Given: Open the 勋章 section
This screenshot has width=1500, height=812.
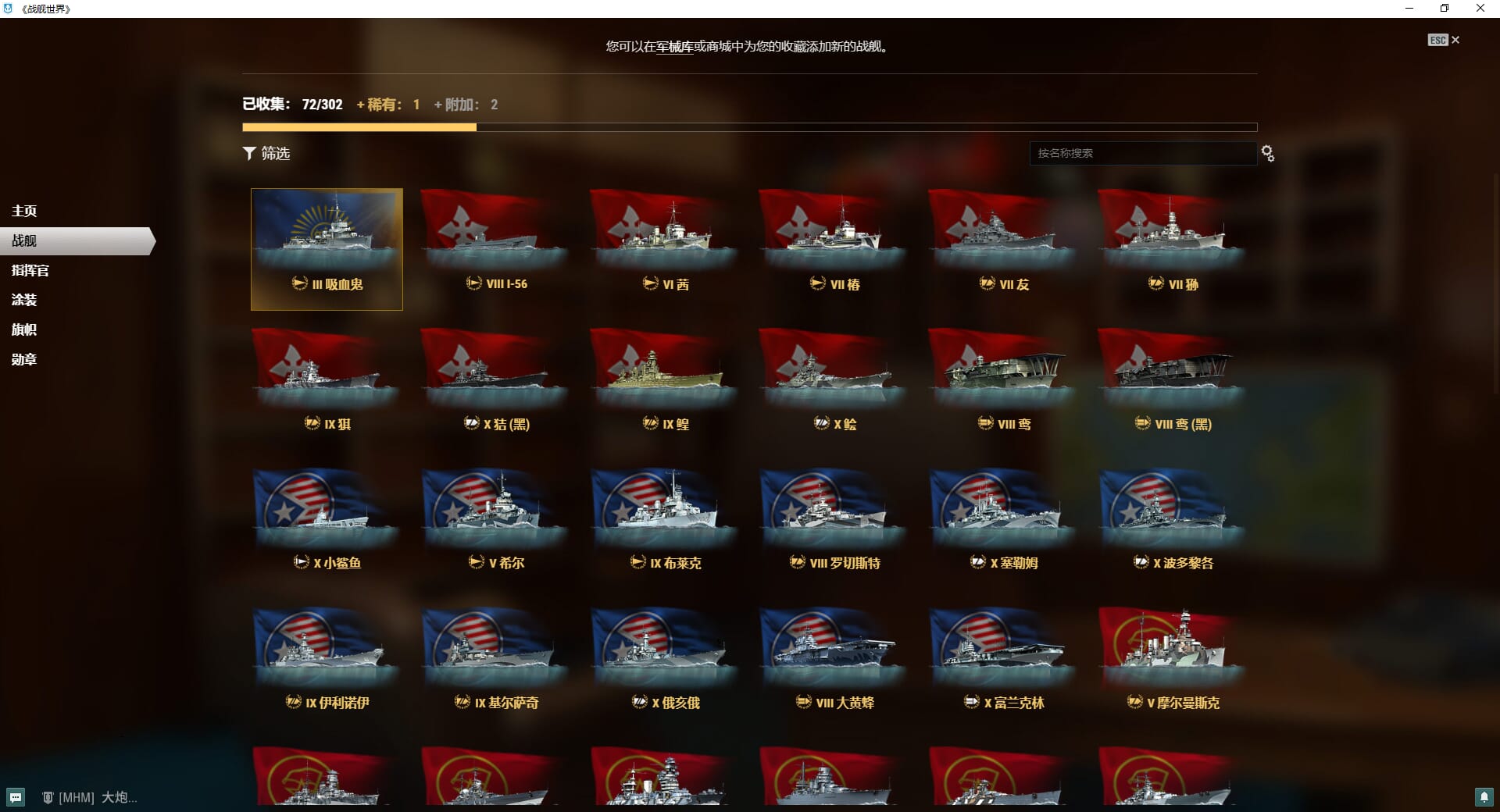Looking at the screenshot, I should 24,359.
